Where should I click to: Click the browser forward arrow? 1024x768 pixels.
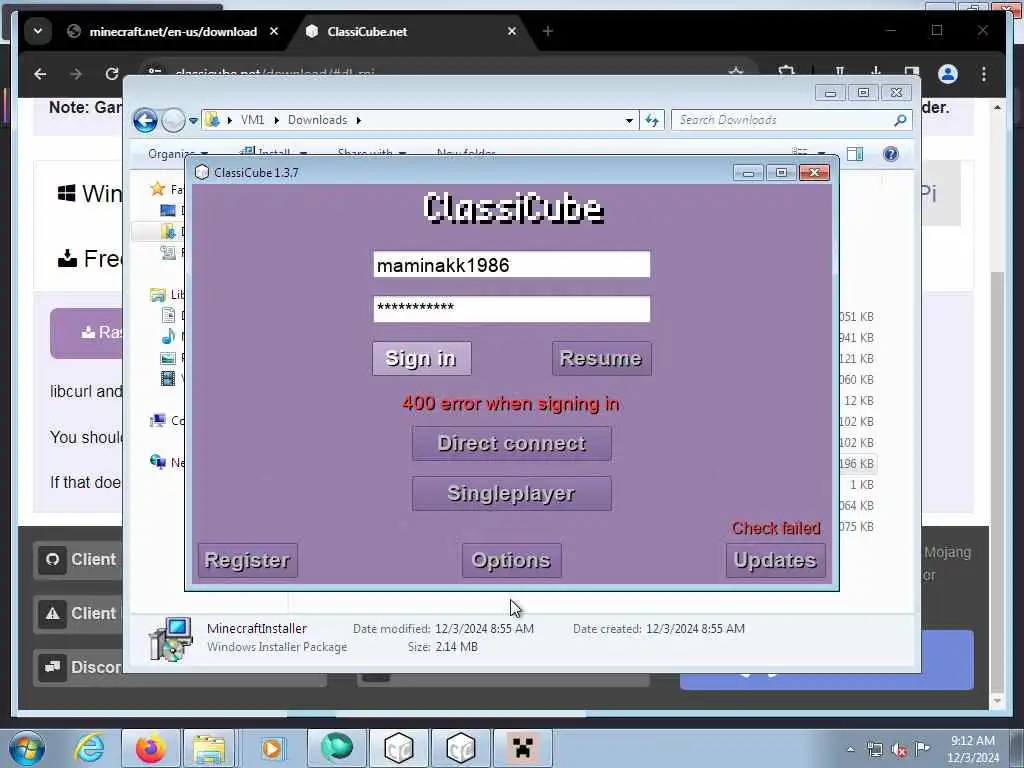pos(76,74)
